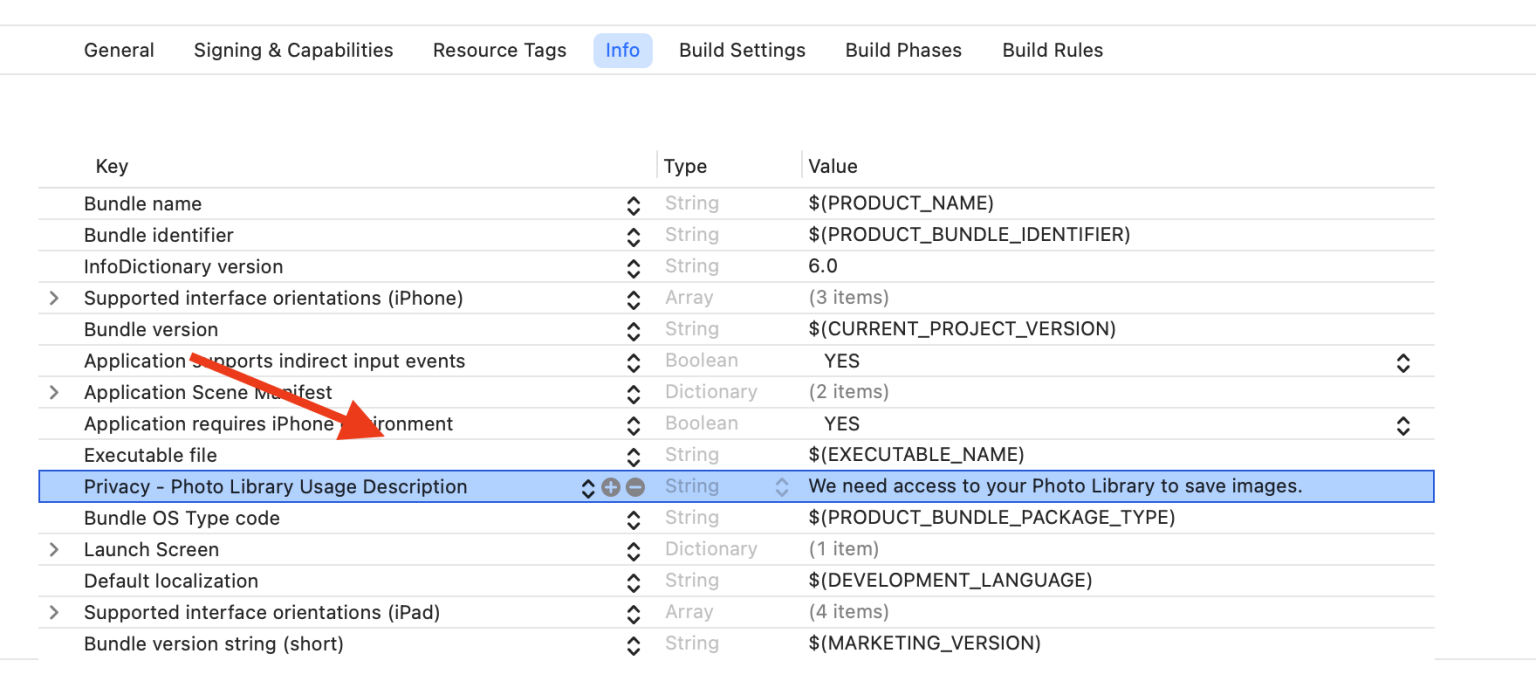The width and height of the screenshot is (1536, 688).
Task: Select the Executable file row
Action: tap(150, 455)
